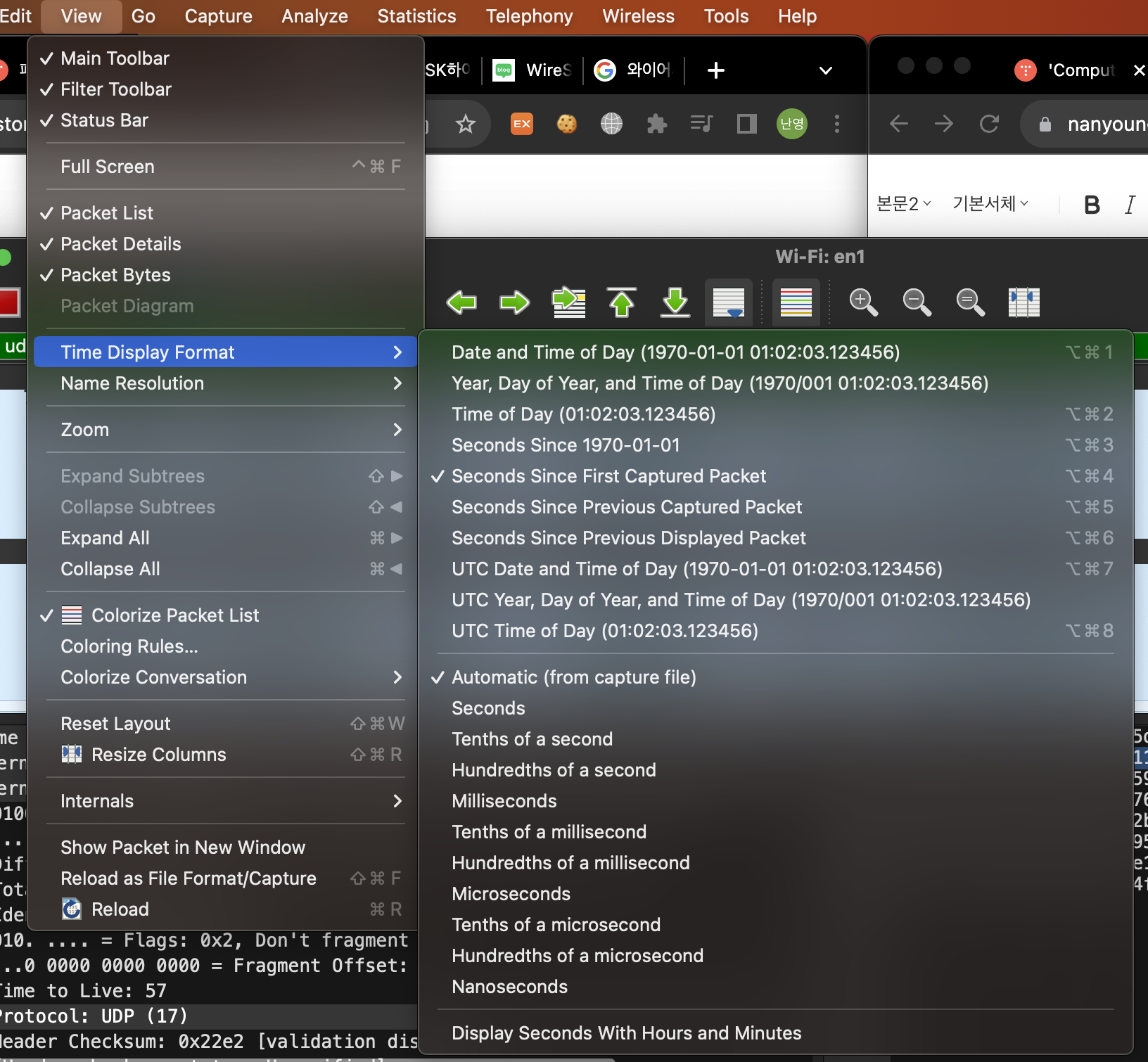Click globe extension icon in browser
The height and width of the screenshot is (1062, 1148).
611,124
